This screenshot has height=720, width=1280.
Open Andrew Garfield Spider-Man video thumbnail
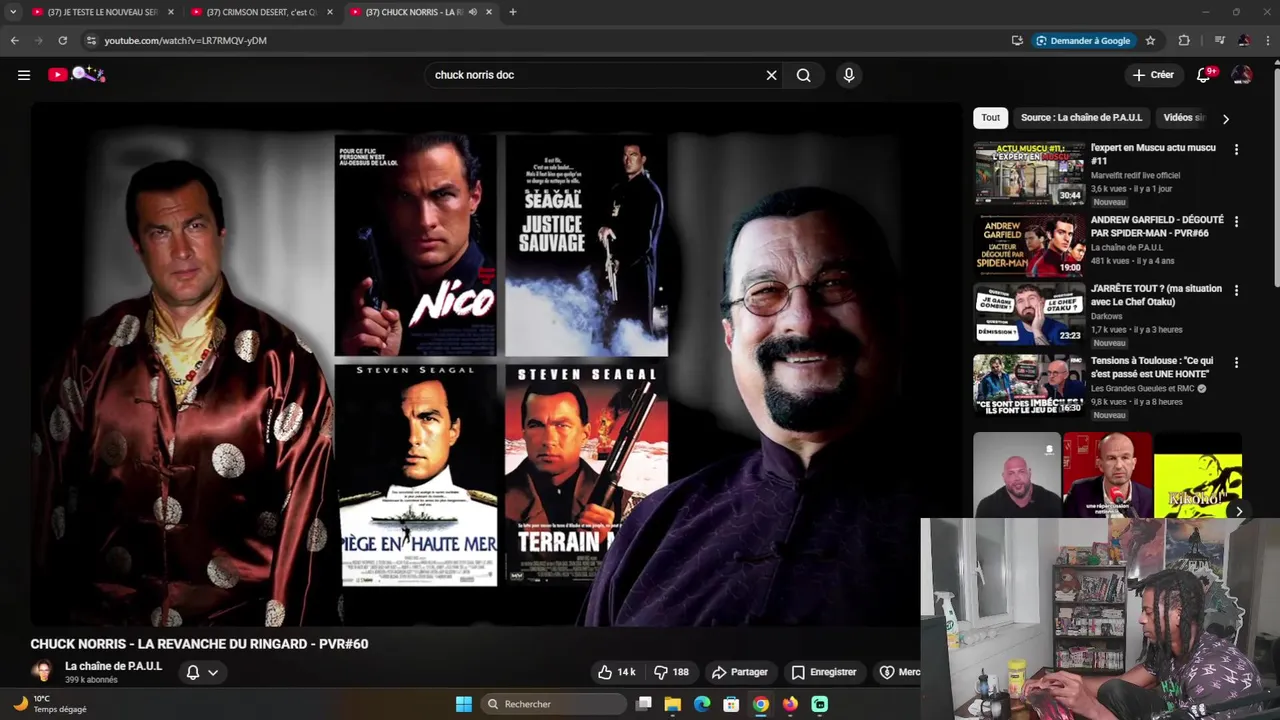1029,245
